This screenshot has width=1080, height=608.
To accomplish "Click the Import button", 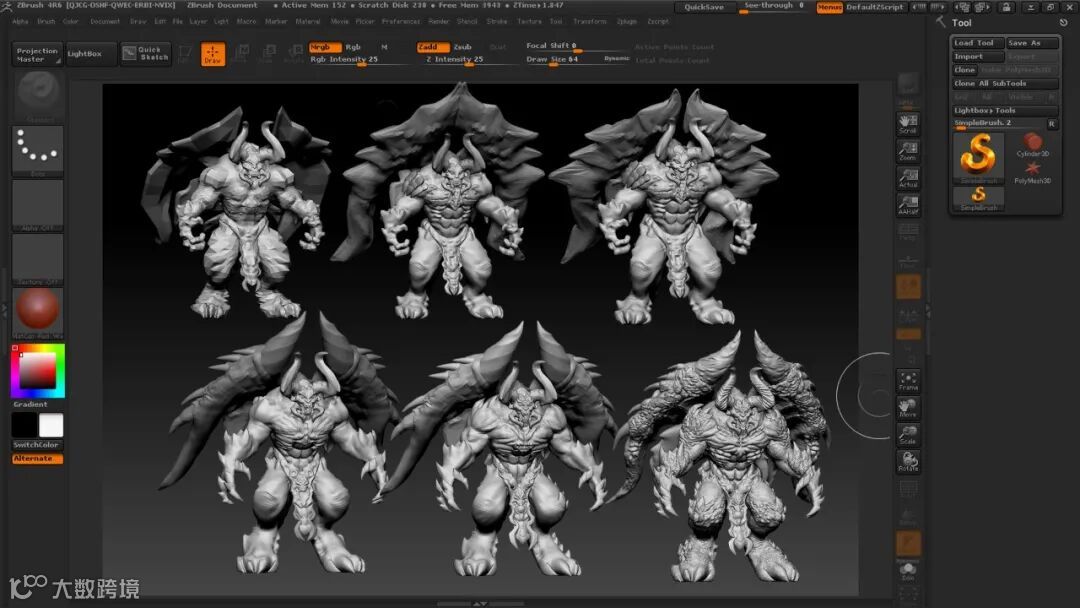I will [977, 56].
